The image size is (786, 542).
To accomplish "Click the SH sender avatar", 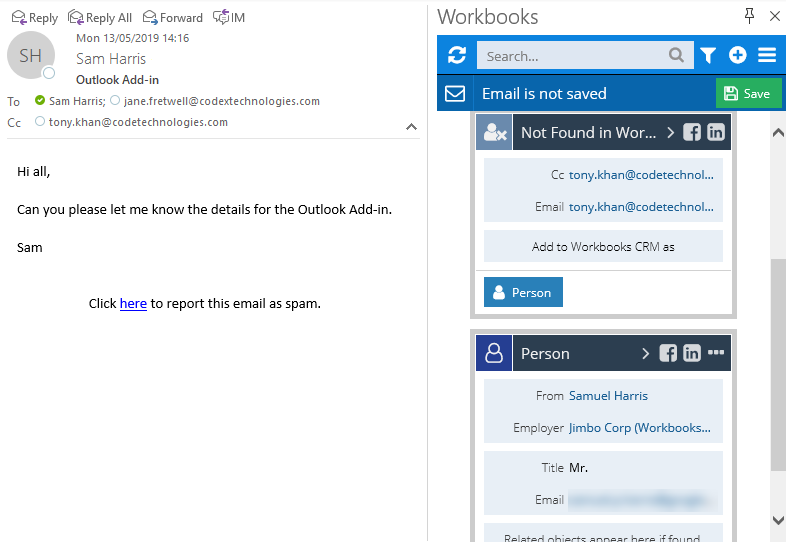I will [31, 55].
